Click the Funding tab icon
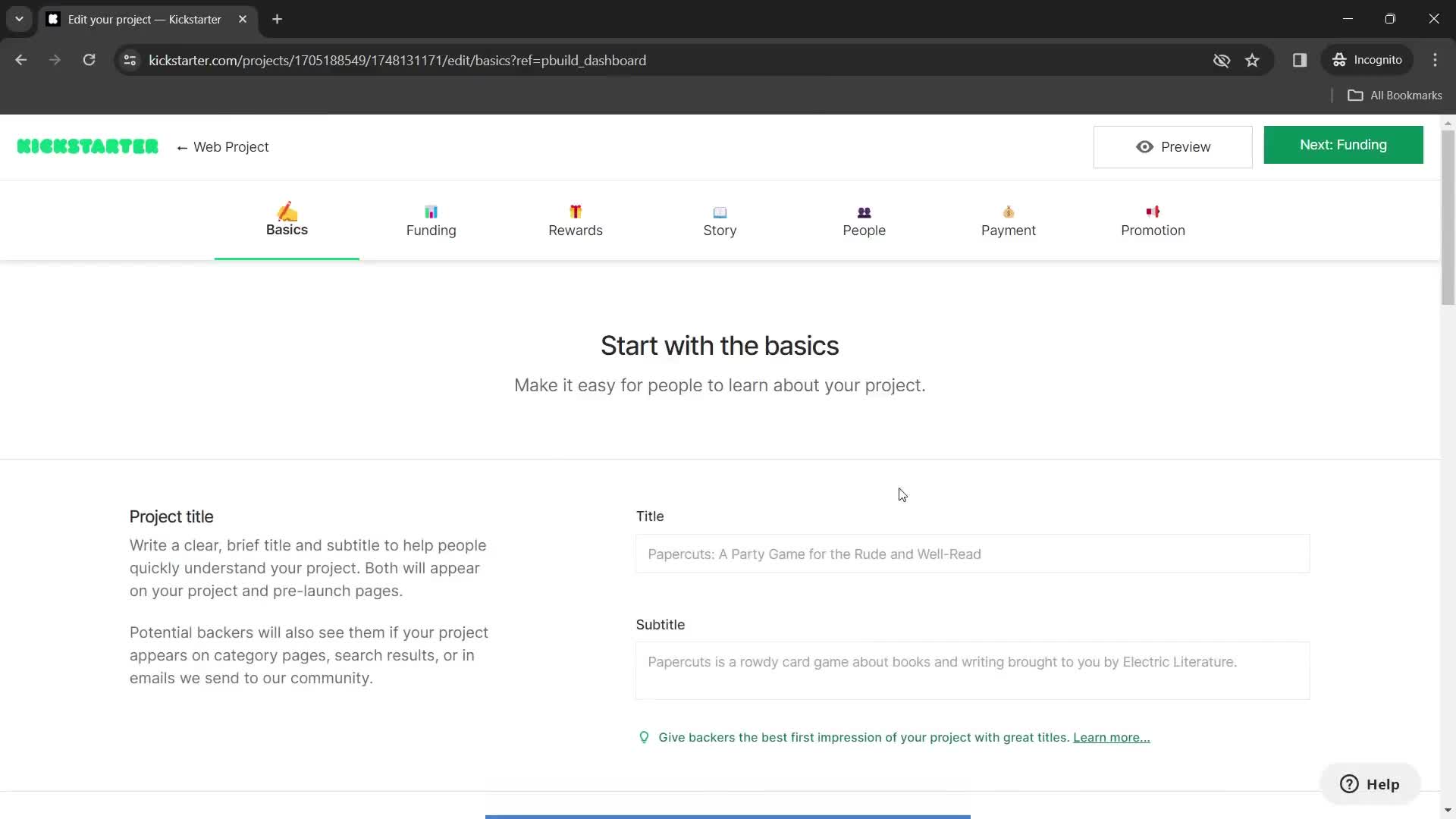This screenshot has width=1456, height=819. coord(430,211)
